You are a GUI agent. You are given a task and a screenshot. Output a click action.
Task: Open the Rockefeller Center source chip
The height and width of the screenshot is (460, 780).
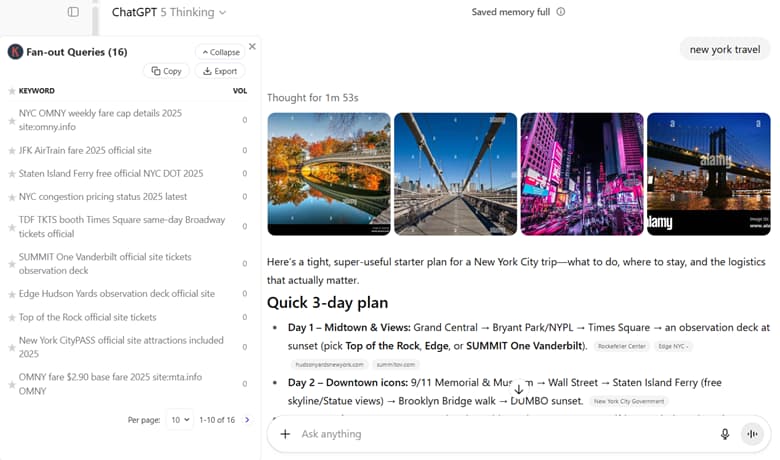point(622,346)
